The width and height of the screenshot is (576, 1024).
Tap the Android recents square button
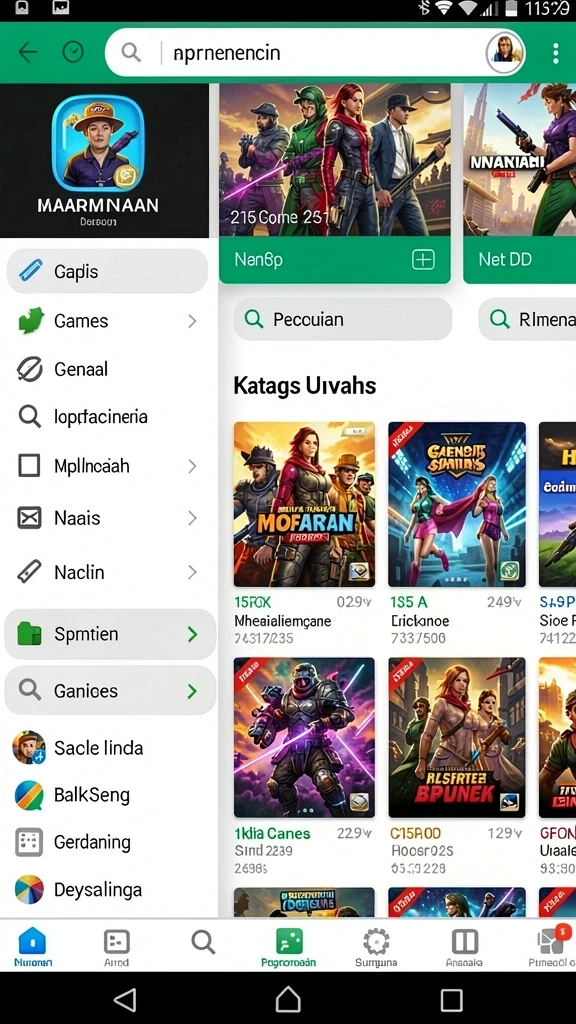[x=451, y=999]
